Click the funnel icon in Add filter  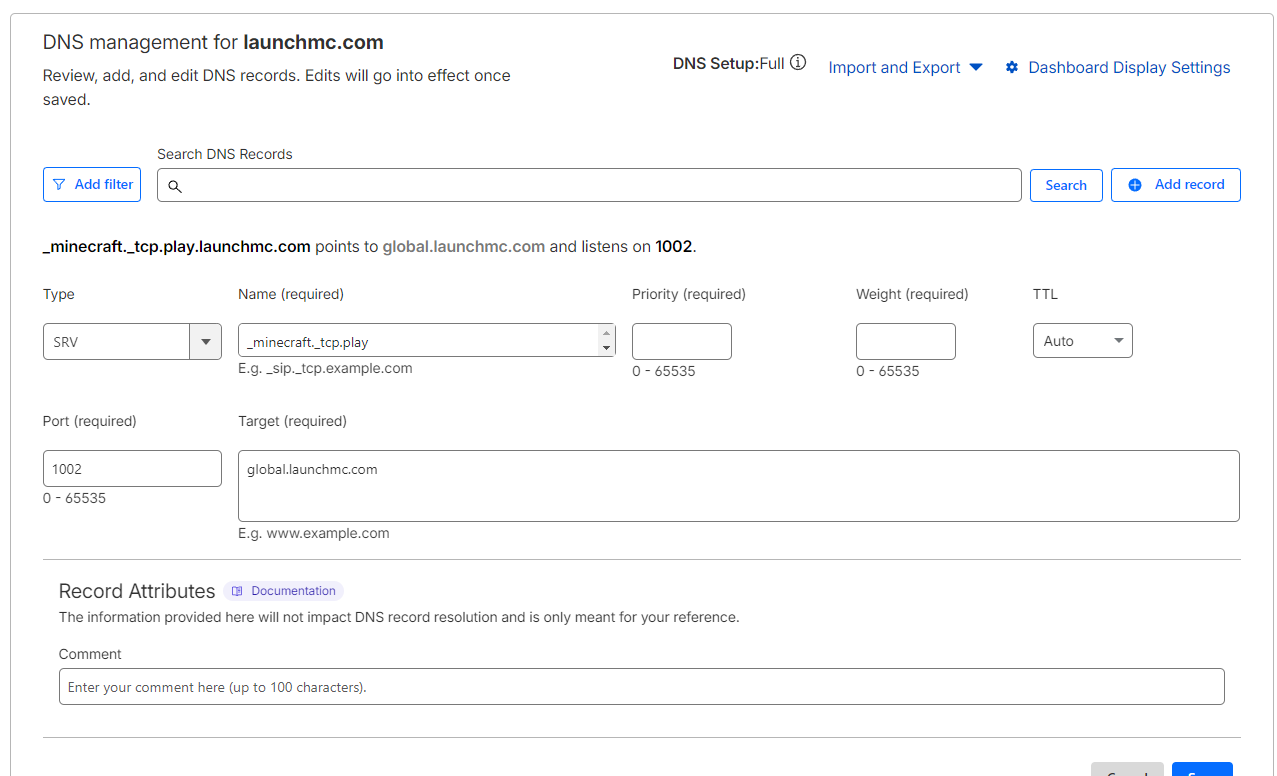60,185
